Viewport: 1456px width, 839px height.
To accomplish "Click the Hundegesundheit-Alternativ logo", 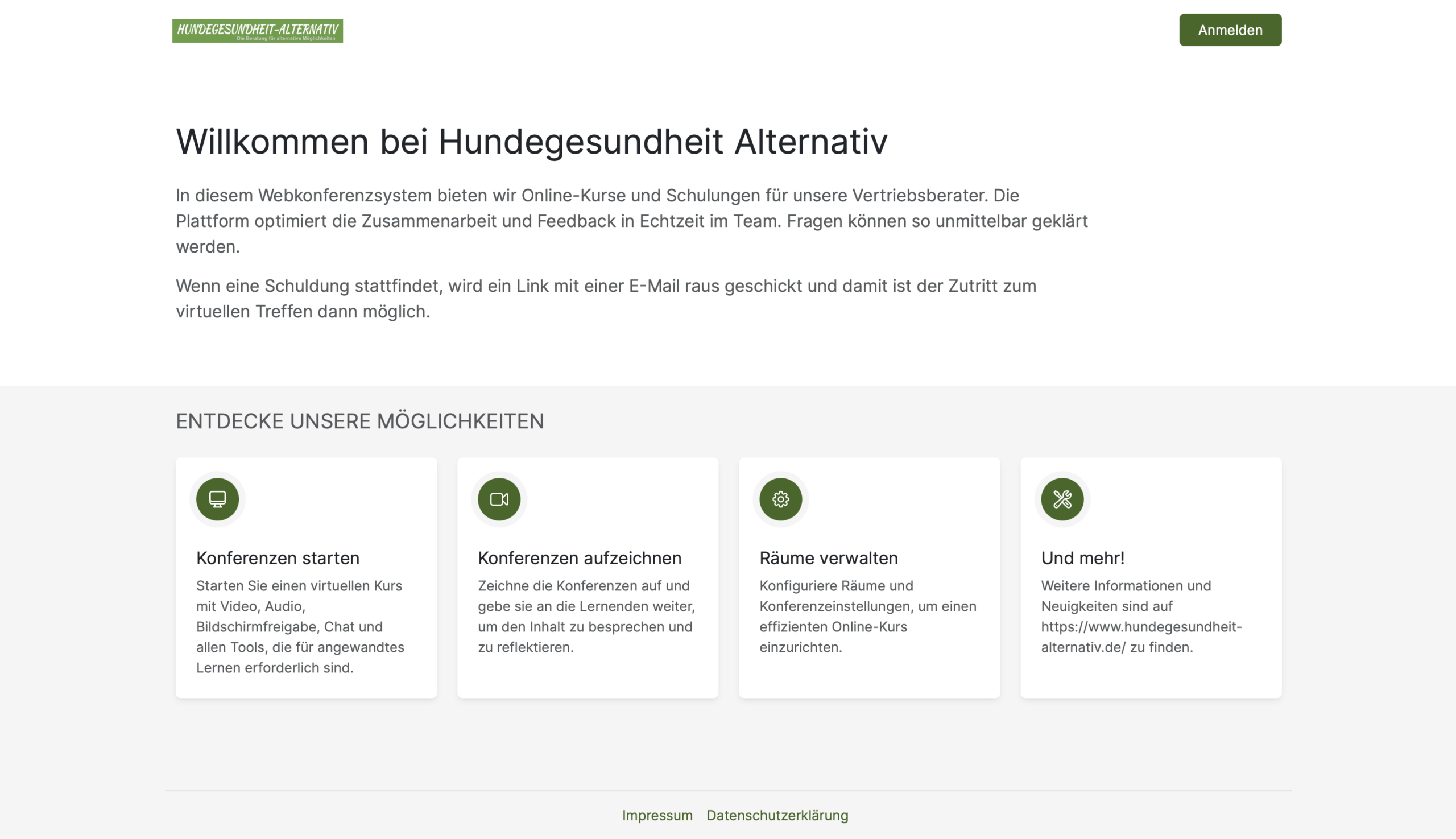I will 257,31.
